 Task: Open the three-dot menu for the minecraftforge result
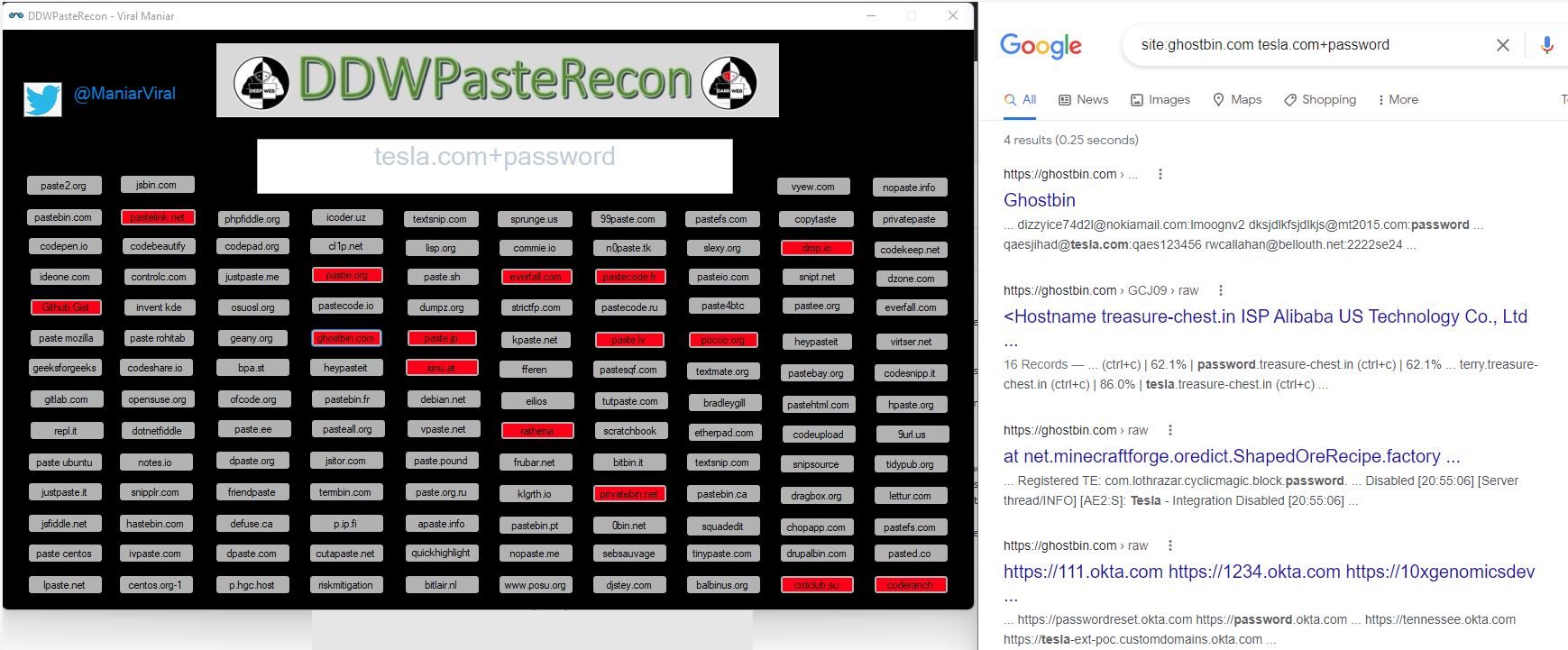(x=1170, y=430)
